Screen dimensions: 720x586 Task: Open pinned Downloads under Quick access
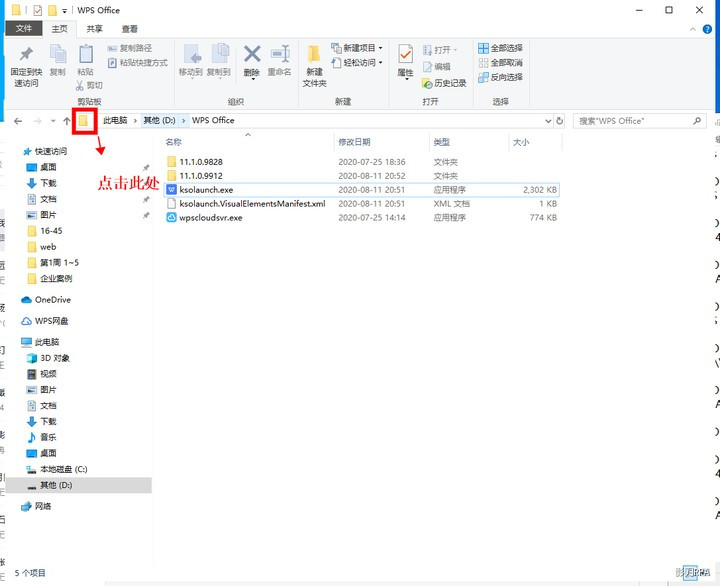click(41, 183)
